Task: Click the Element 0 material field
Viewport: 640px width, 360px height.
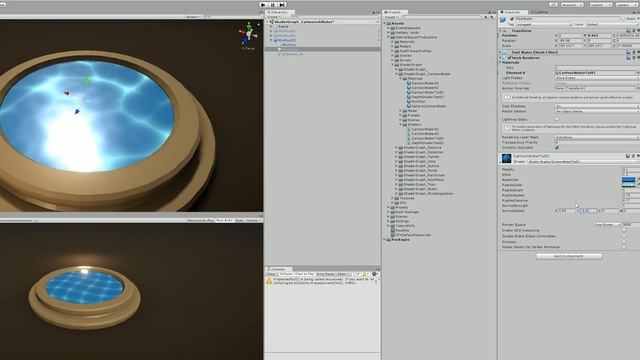Action: [x=596, y=73]
